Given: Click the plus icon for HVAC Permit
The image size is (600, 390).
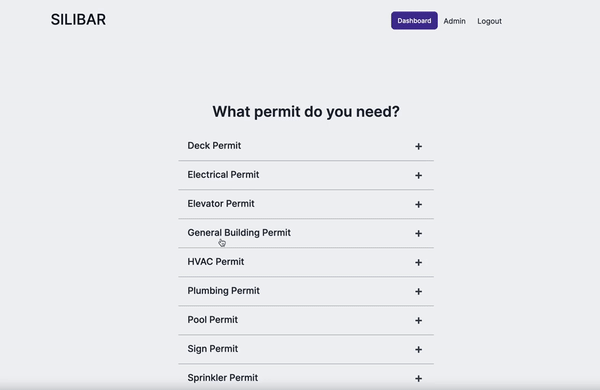Looking at the screenshot, I should click(x=418, y=263).
